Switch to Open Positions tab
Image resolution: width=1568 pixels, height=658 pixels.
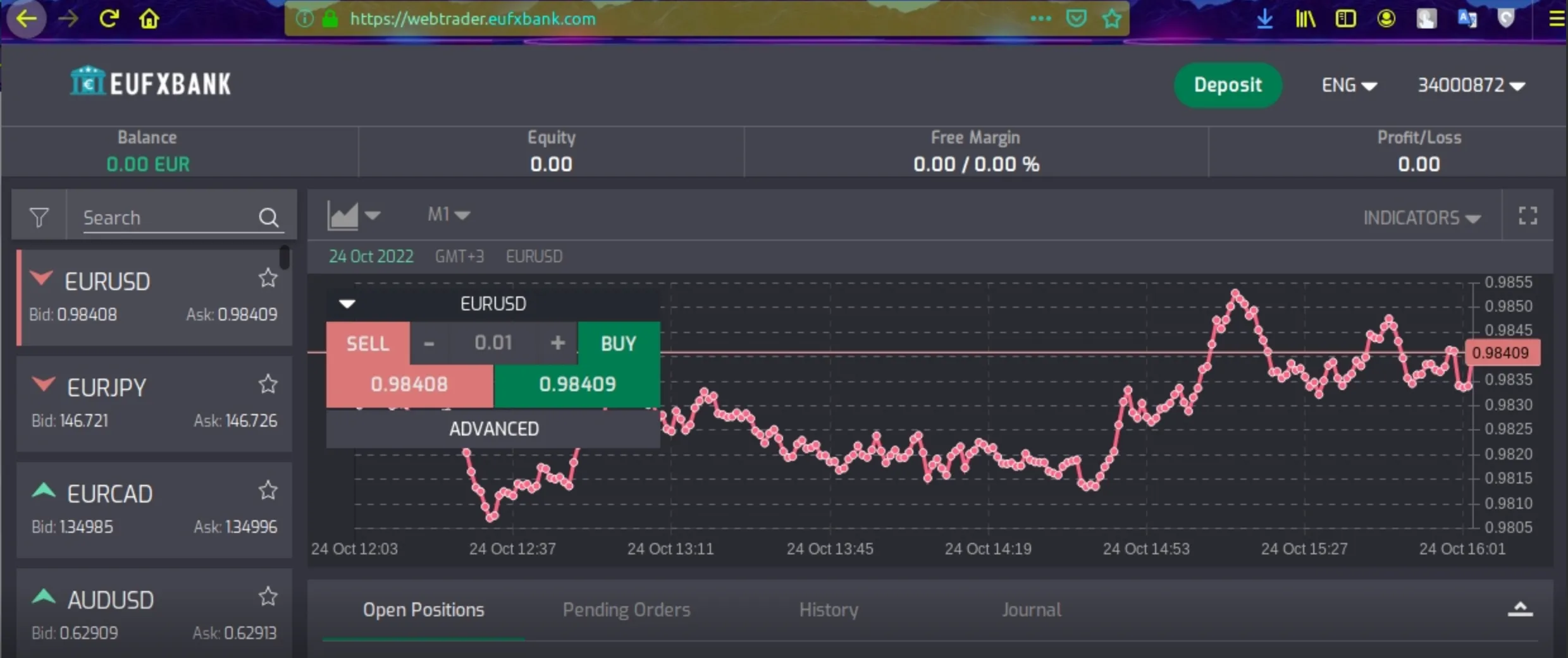pyautogui.click(x=423, y=610)
